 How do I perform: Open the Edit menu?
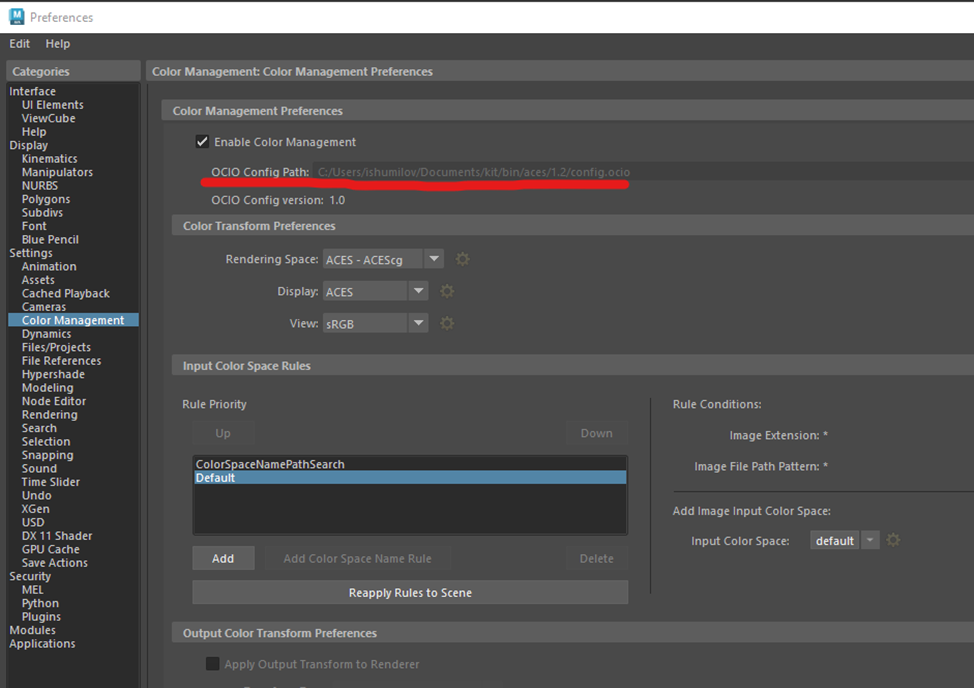pyautogui.click(x=19, y=43)
